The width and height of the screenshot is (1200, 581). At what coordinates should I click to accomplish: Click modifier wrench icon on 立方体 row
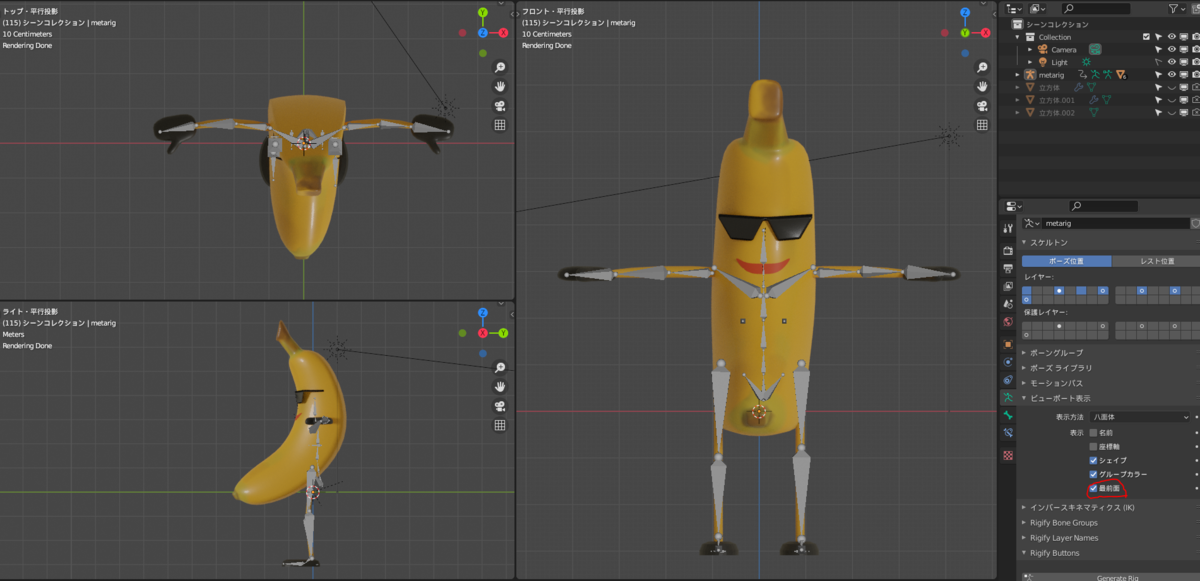pyautogui.click(x=1080, y=87)
